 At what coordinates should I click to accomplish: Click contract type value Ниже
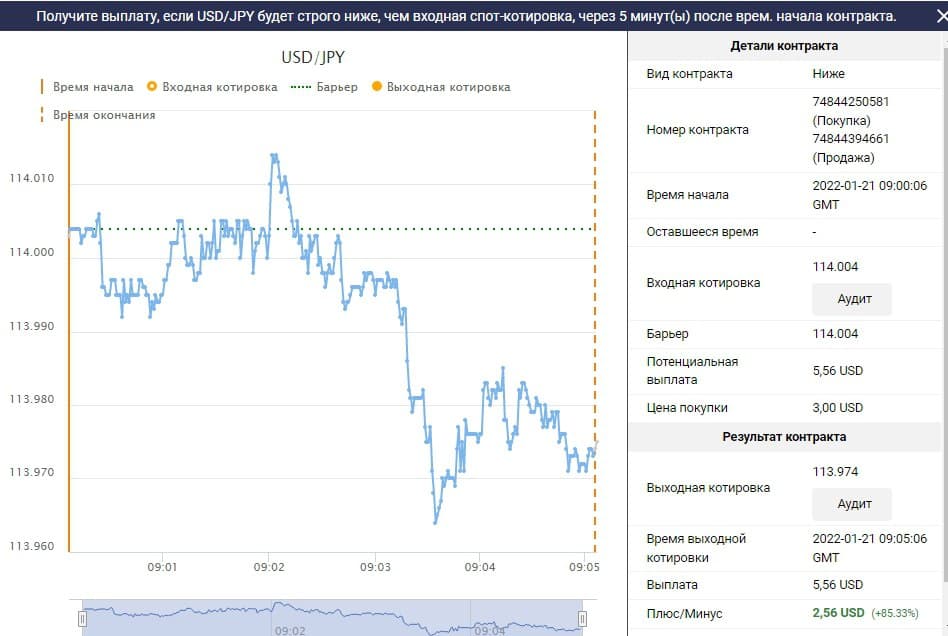click(828, 74)
